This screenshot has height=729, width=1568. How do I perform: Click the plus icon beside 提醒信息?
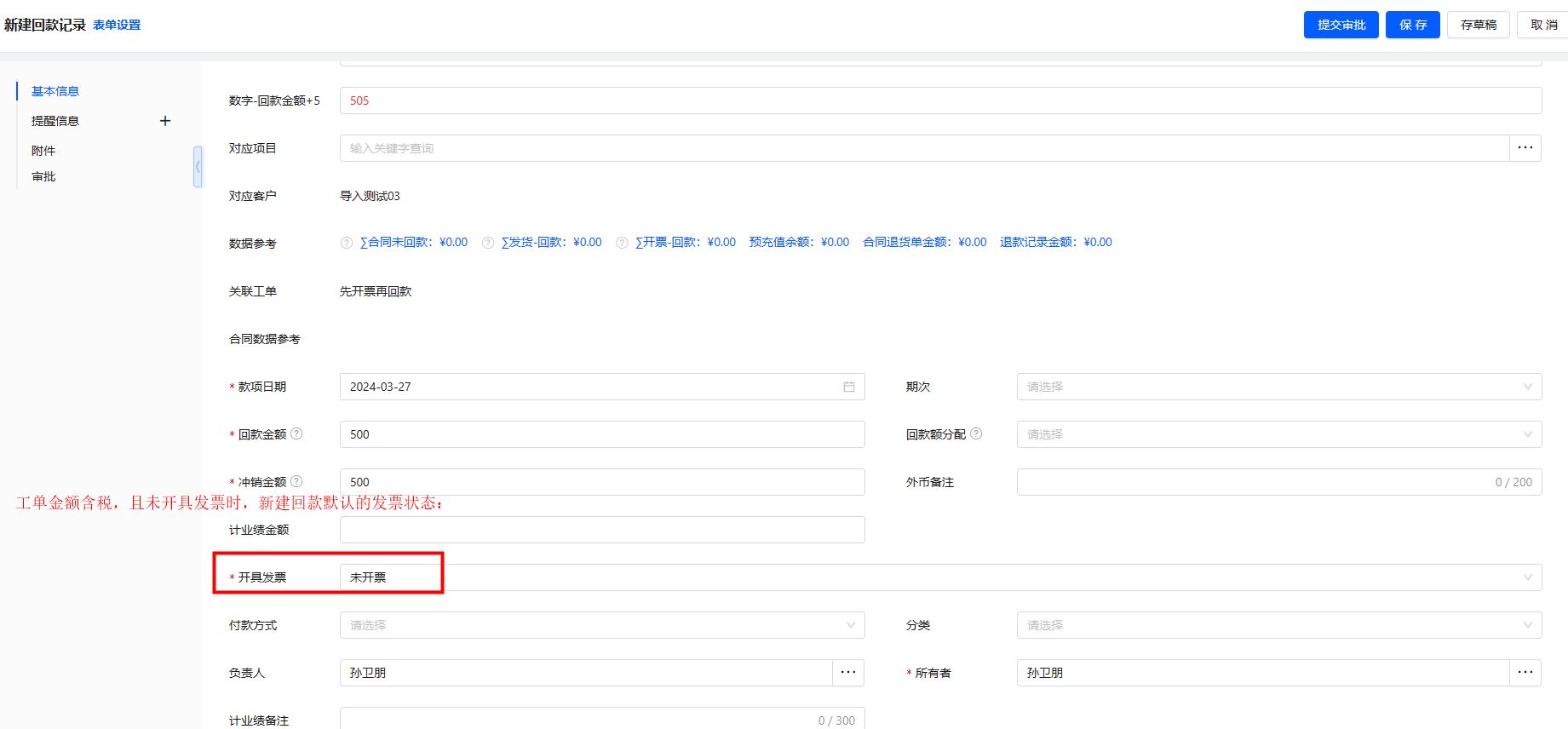[165, 121]
